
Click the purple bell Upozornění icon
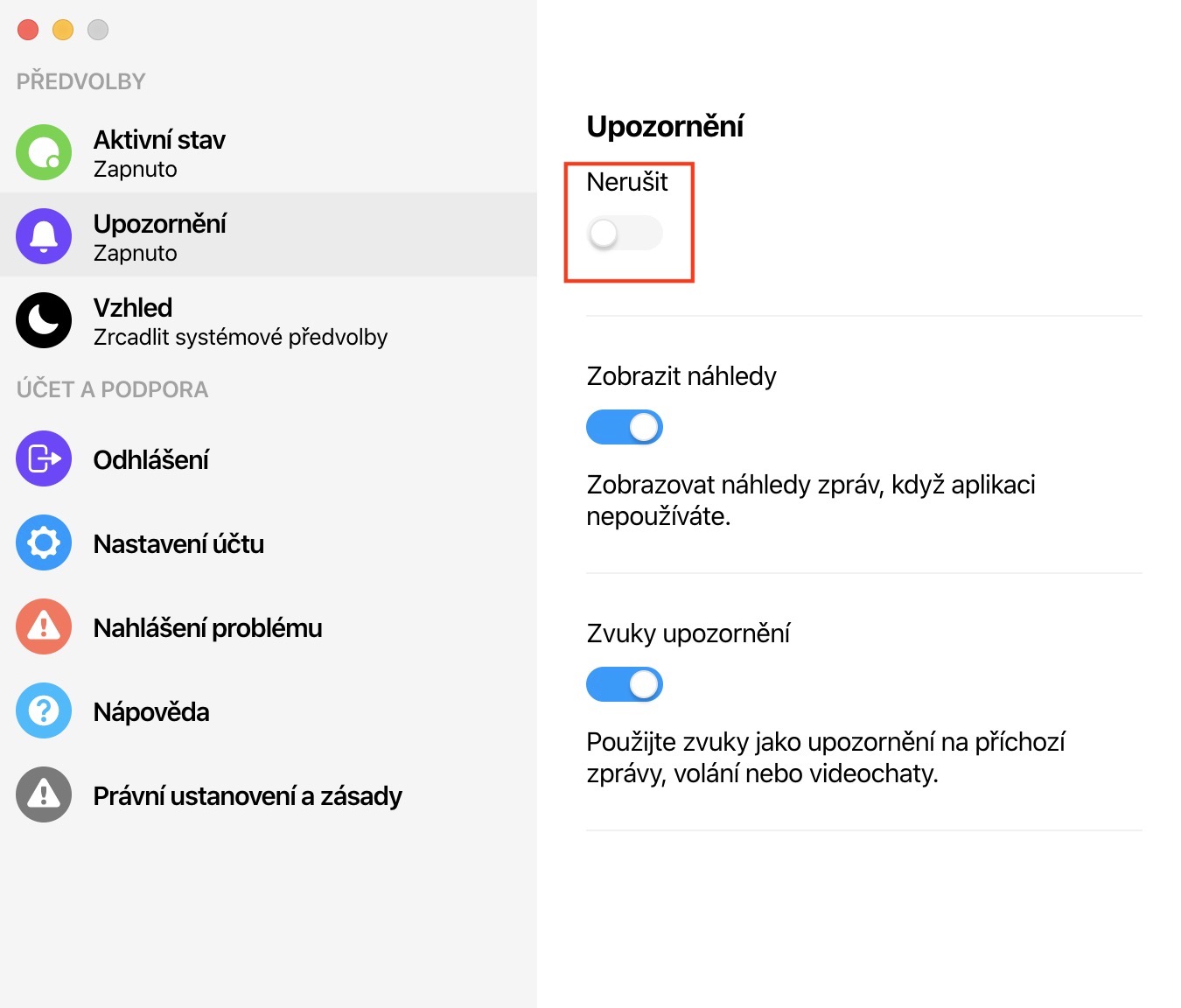[44, 236]
